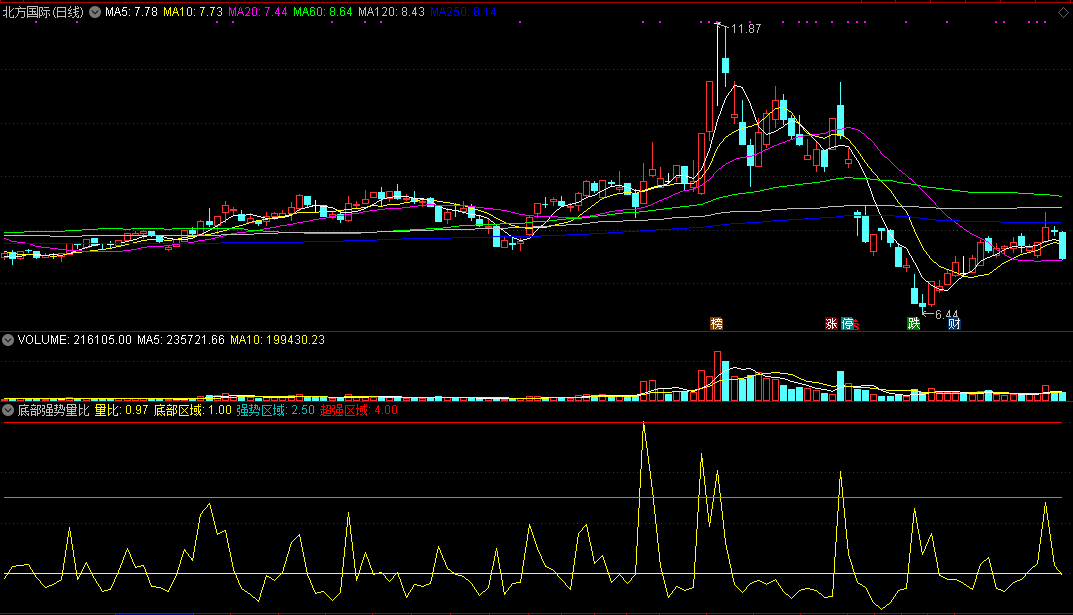Viewport: 1073px width, 615px height.
Task: Select the MA20: 7.44 label
Action: tap(257, 12)
